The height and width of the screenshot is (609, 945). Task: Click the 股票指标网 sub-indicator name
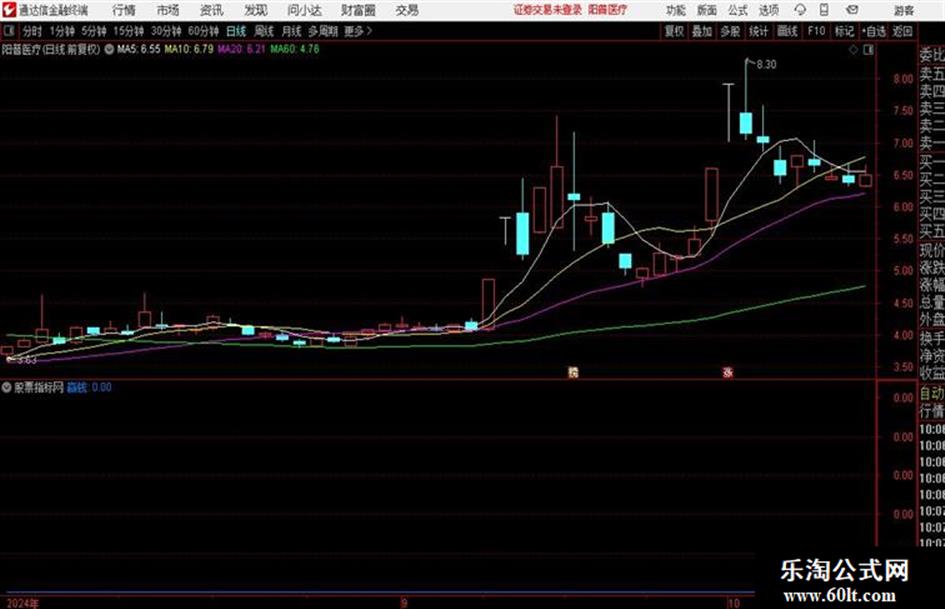(x=39, y=388)
